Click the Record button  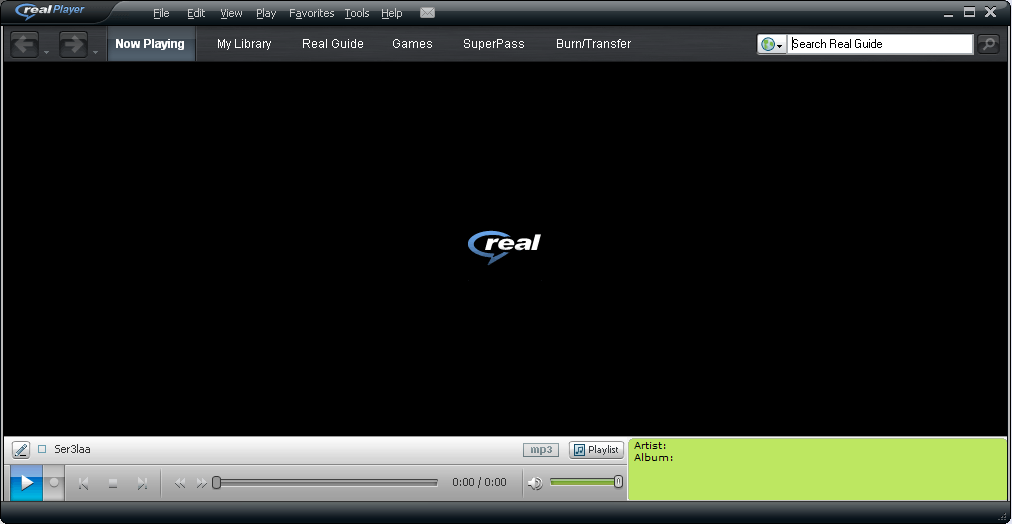point(54,483)
